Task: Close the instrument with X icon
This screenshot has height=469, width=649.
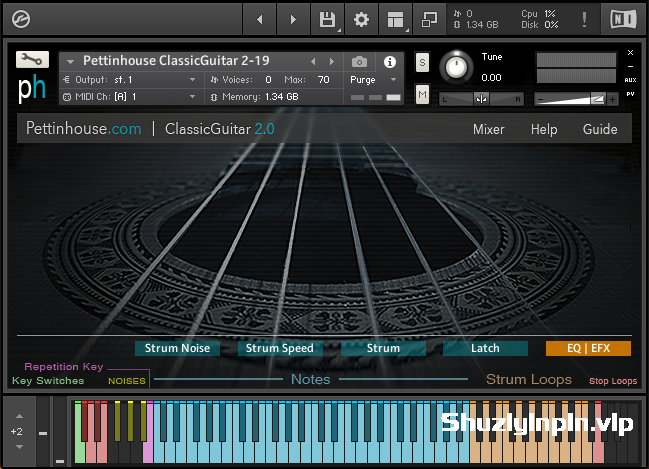Action: 630,53
